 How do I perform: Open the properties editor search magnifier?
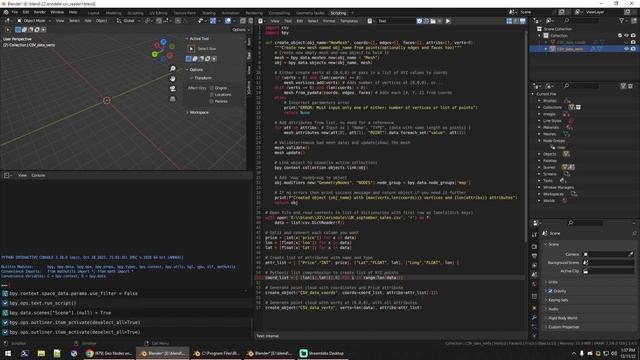571,222
